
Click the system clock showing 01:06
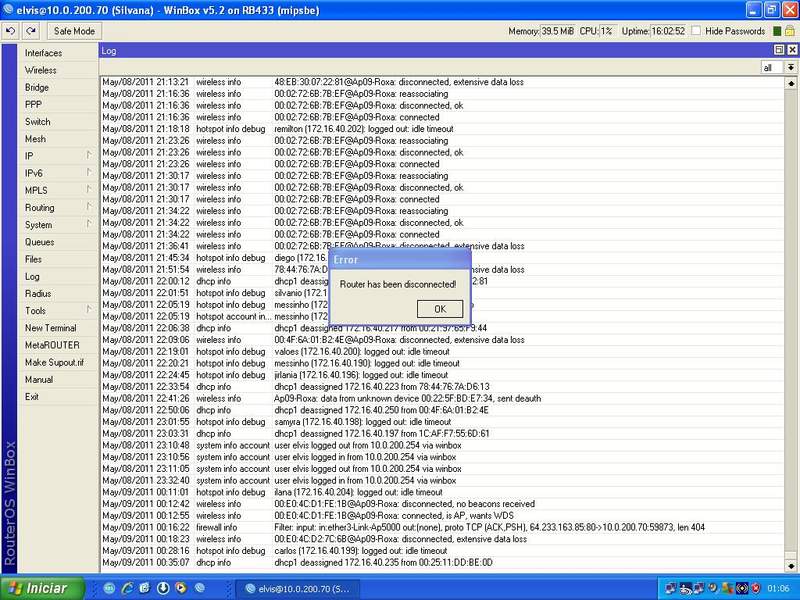tap(778, 589)
